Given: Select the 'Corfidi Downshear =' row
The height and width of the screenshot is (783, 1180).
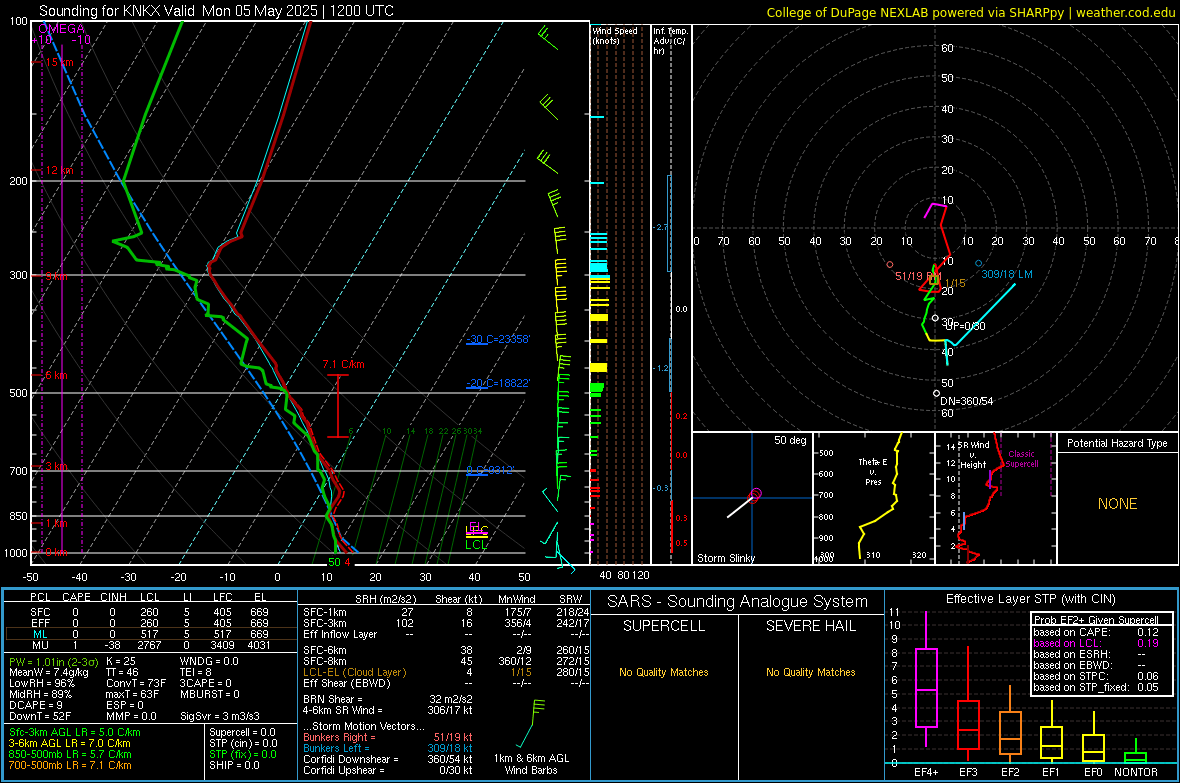Looking at the screenshot, I should (388, 759).
